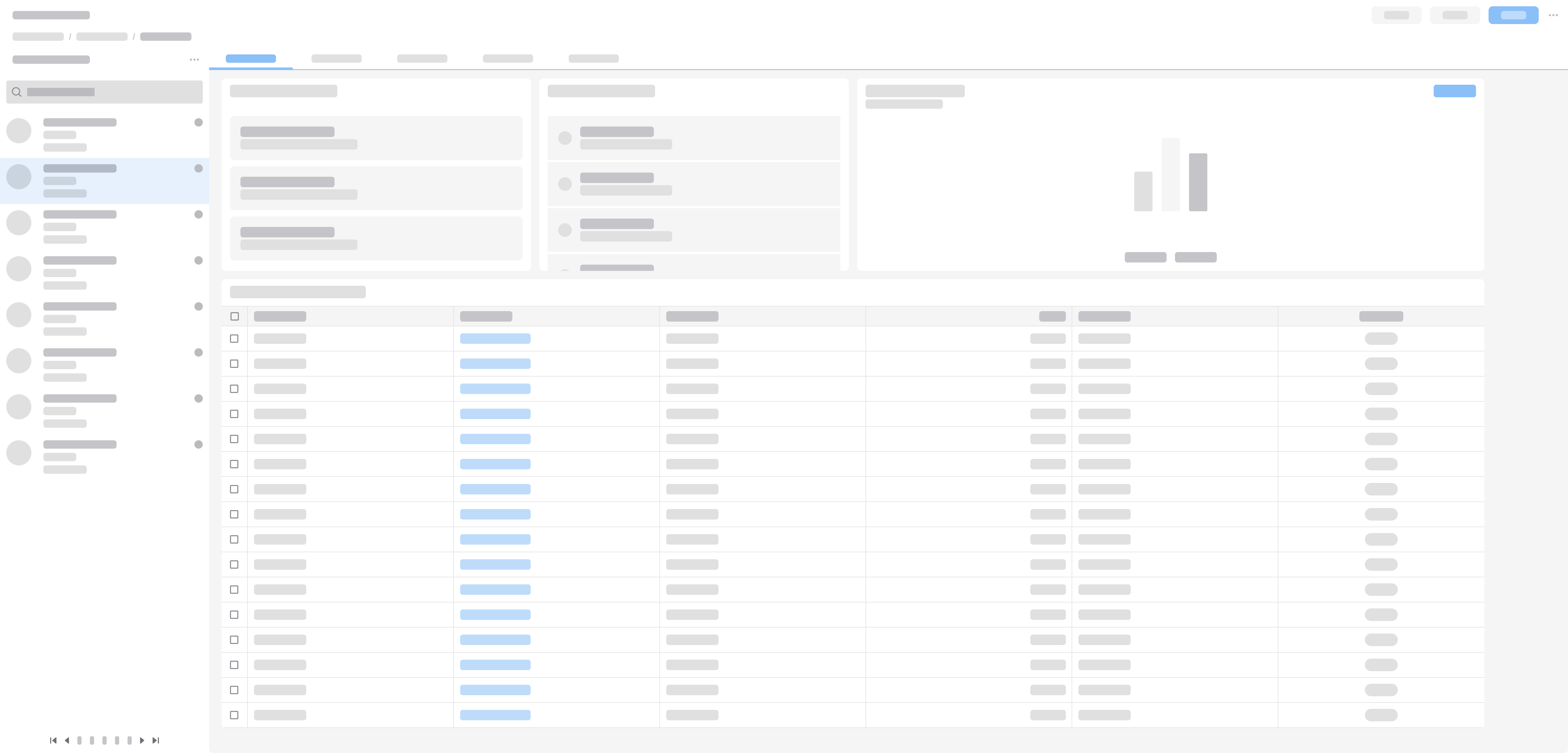Select the first sidebar list item avatar
The height and width of the screenshot is (753, 1568).
pyautogui.click(x=19, y=131)
